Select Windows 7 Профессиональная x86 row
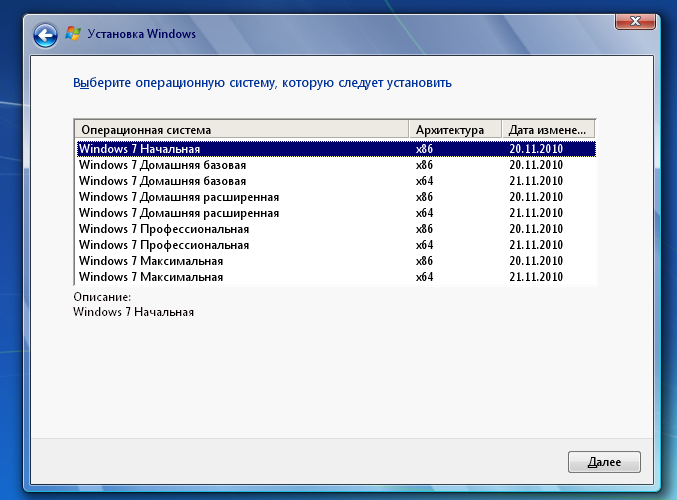 [336, 228]
